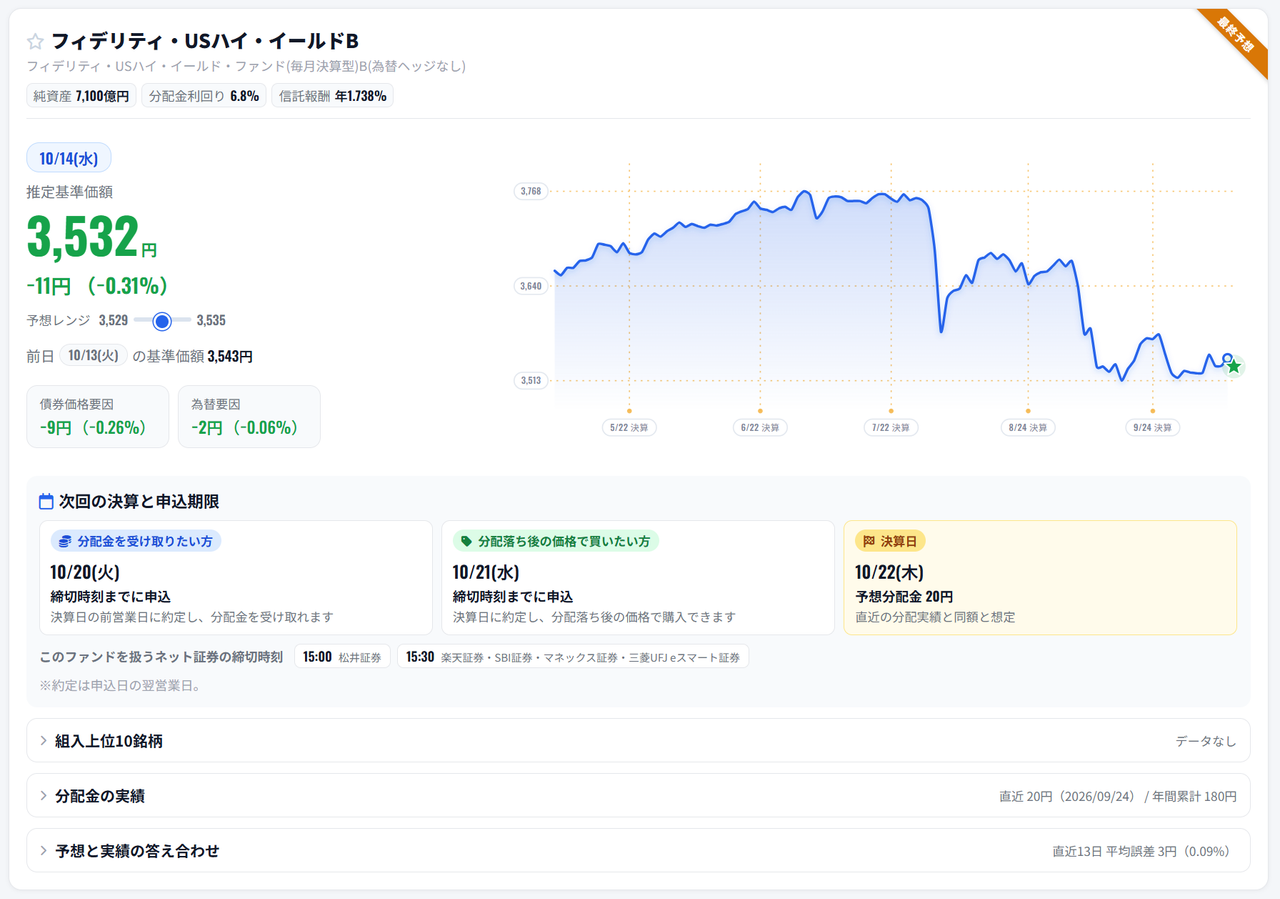Select the 10/14(水) date pill
Viewport: 1280px width, 899px height.
tap(69, 158)
